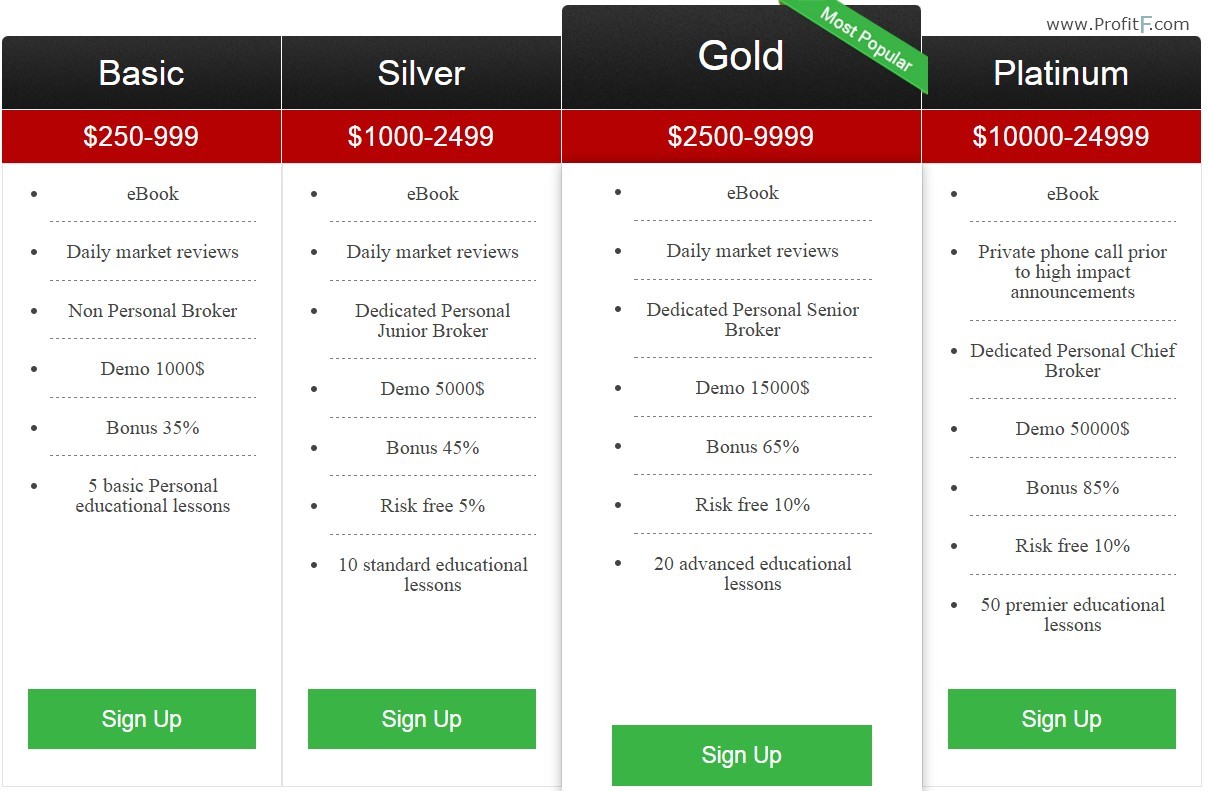Click the Platinum plan Sign Up button

coord(1062,719)
